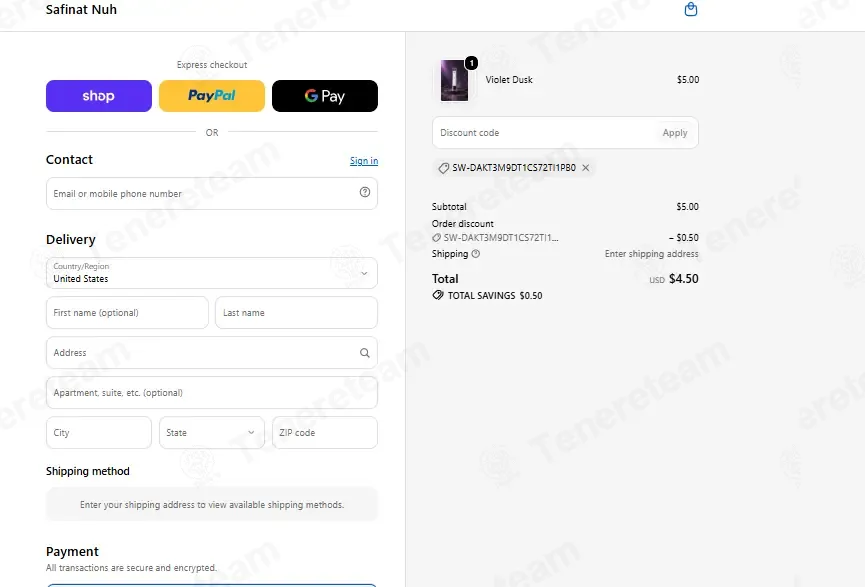
Task: Click the Enter shipping address text
Action: pyautogui.click(x=652, y=254)
